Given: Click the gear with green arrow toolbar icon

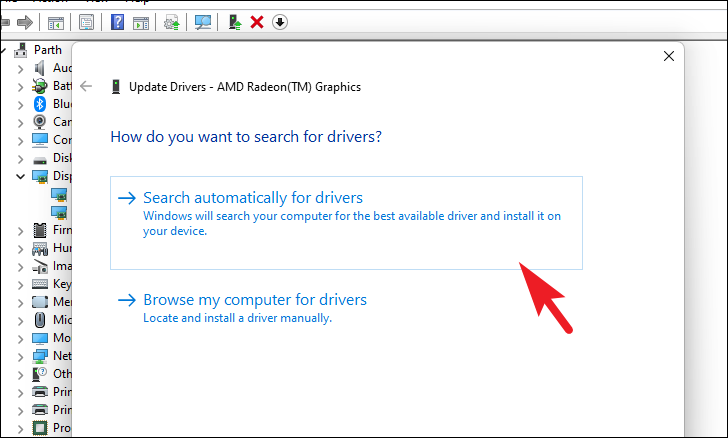Looking at the screenshot, I should click(x=172, y=22).
